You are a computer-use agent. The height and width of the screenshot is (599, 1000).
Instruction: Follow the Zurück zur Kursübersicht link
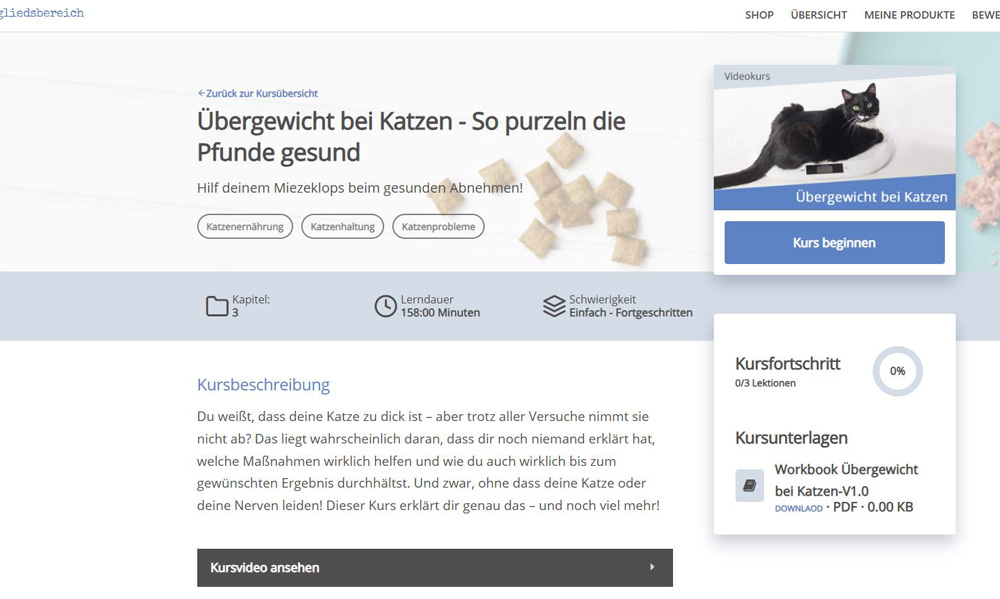coord(259,92)
